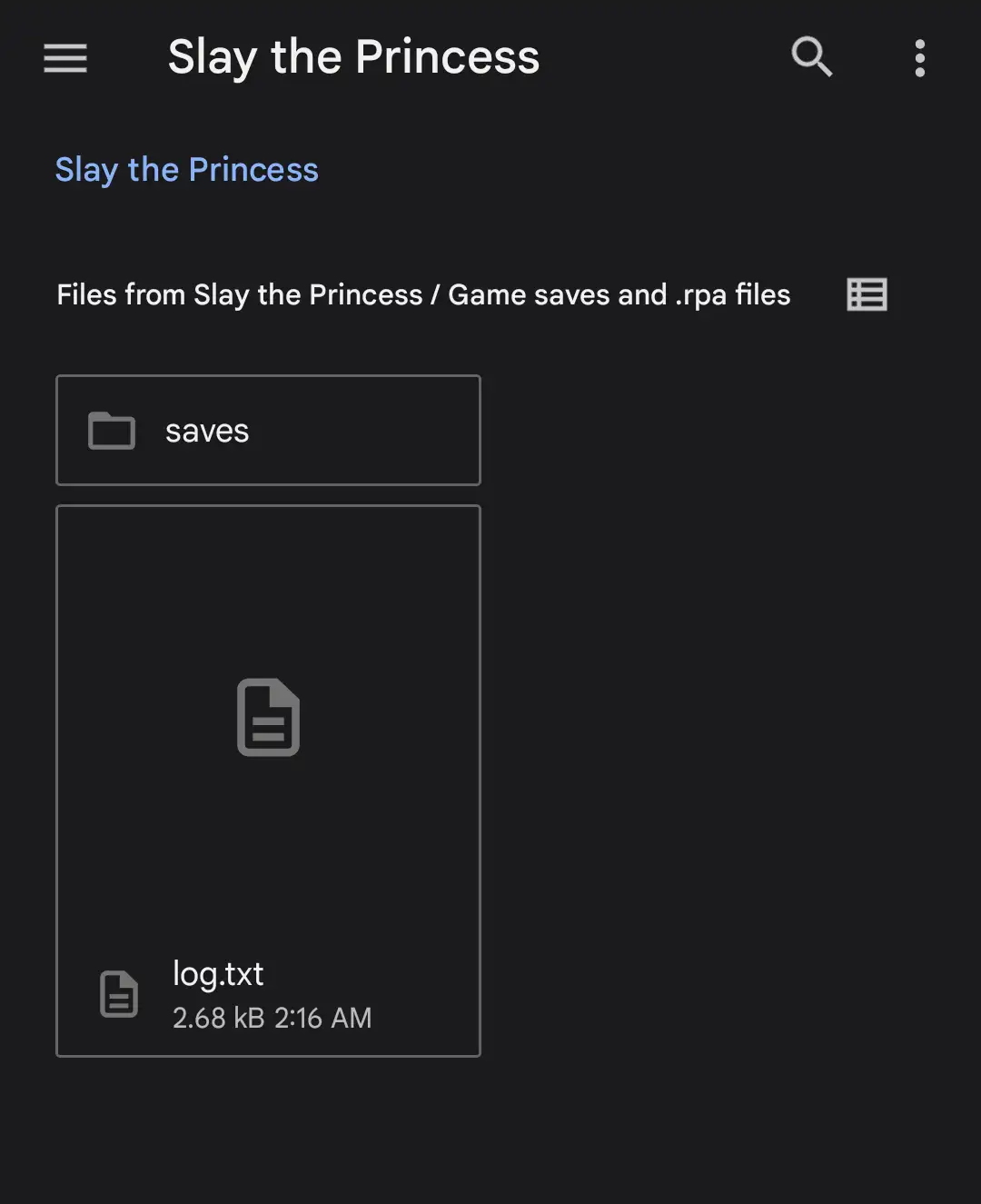Click the 2:16 AM timestamp on log.txt
Screen dimensions: 981x1204
[x=323, y=1018]
